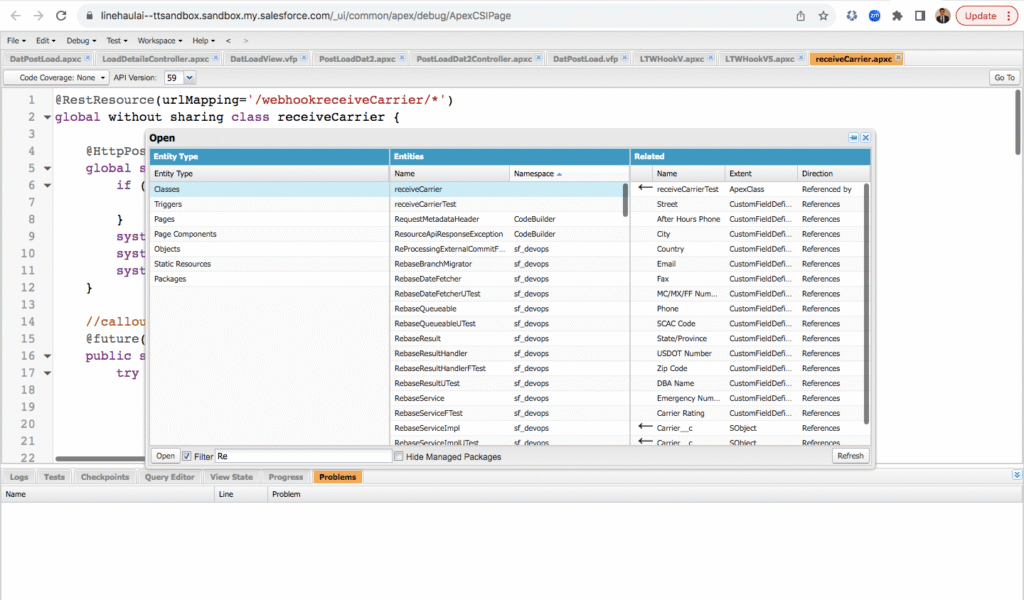Screen dimensions: 1024x600
Task: Open the File menu
Action: 16,40
